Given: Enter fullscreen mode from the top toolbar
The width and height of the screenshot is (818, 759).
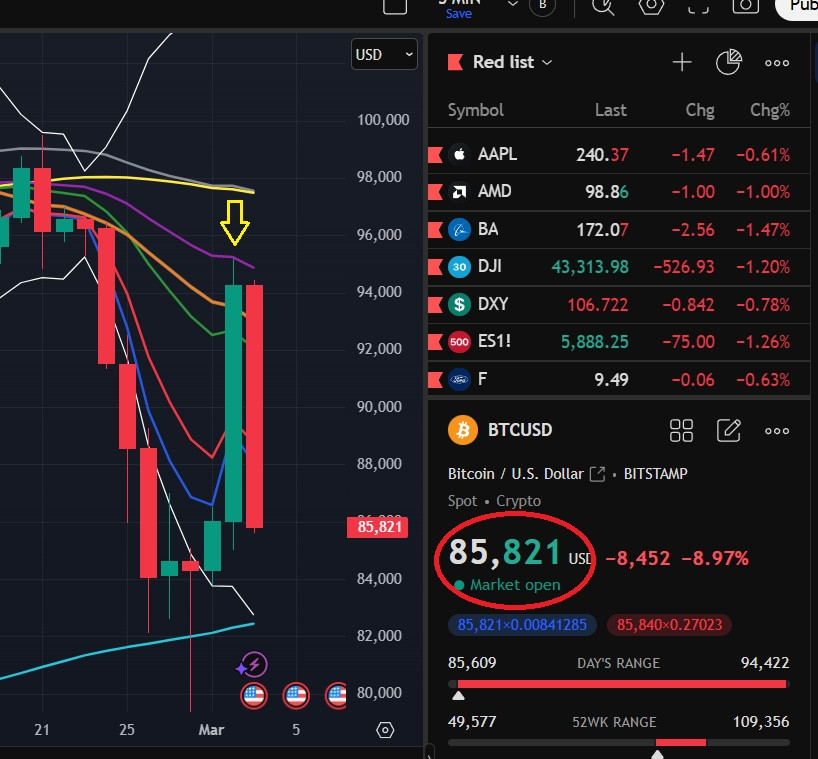Looking at the screenshot, I should [698, 6].
